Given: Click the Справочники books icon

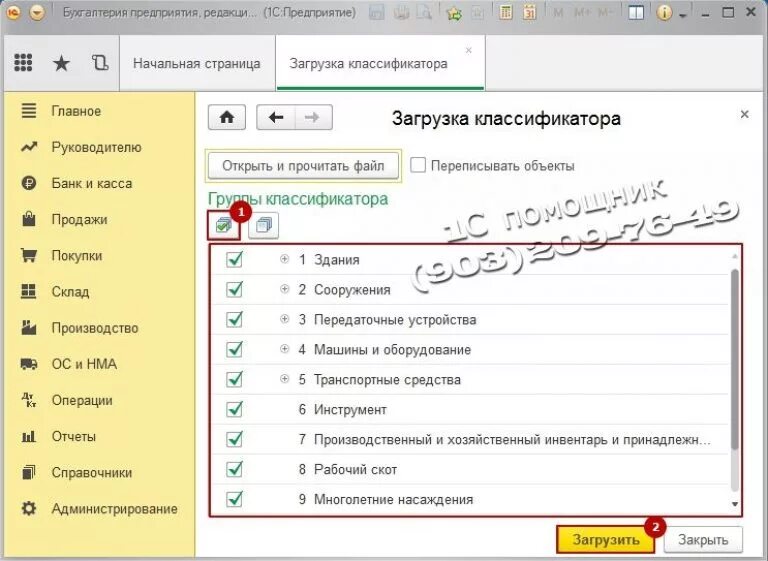Looking at the screenshot, I should point(29,472).
